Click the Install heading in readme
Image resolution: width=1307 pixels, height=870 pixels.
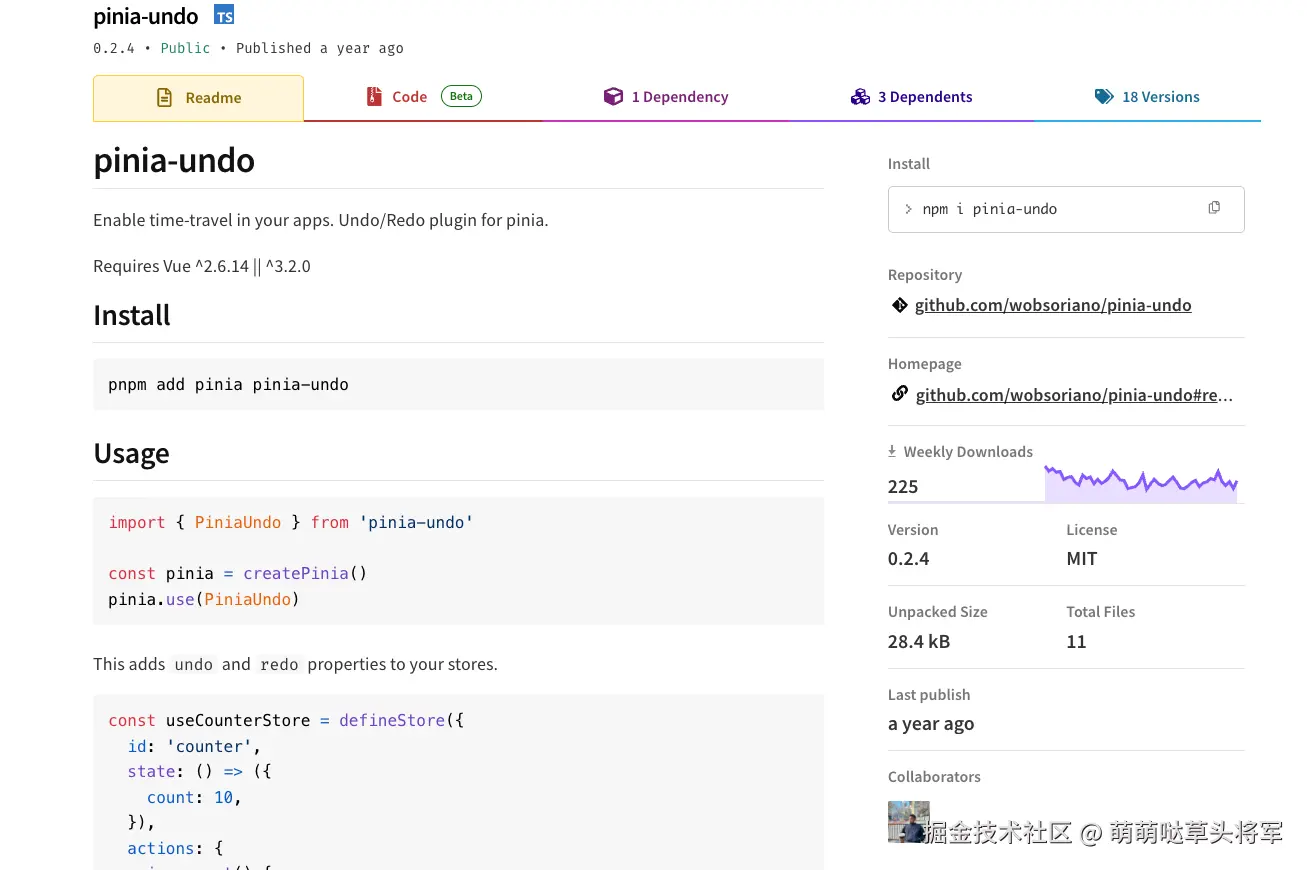click(x=132, y=315)
